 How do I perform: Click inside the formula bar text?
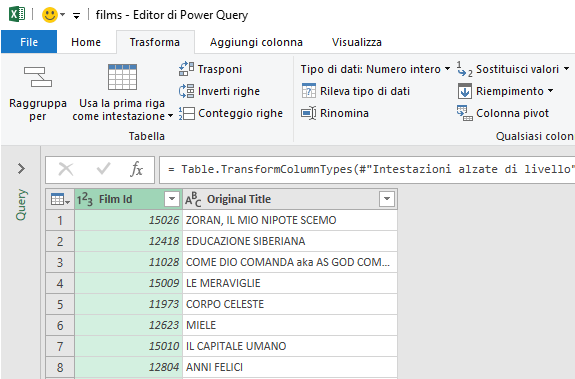(370, 169)
